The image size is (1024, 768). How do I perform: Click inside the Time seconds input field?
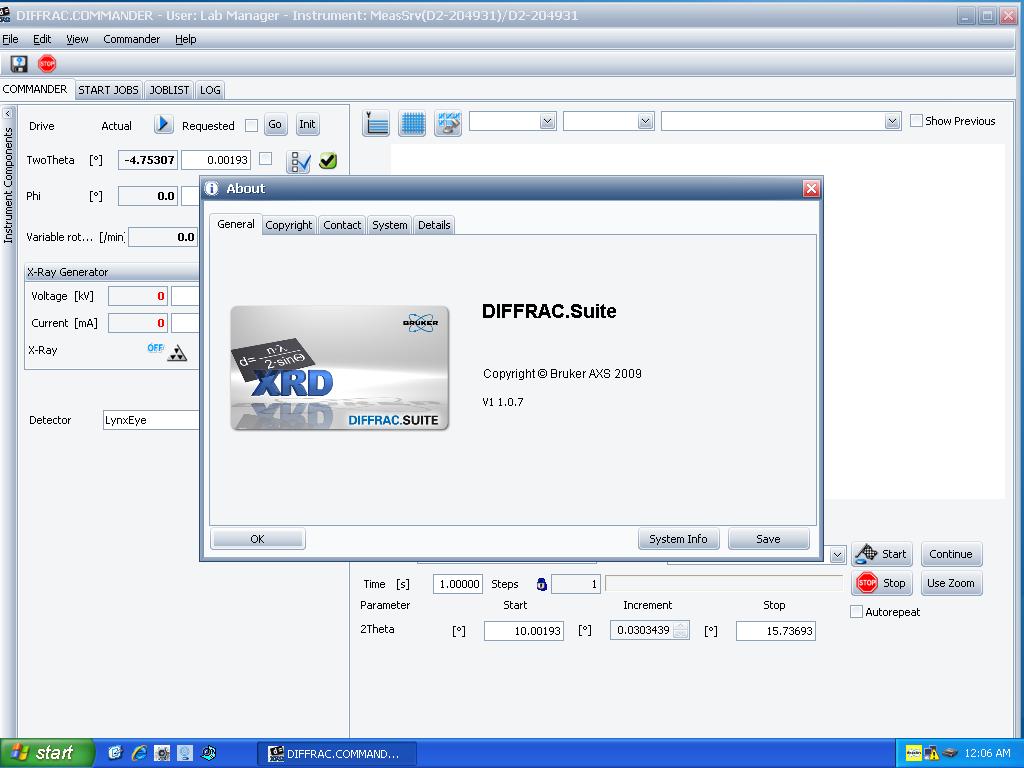457,584
